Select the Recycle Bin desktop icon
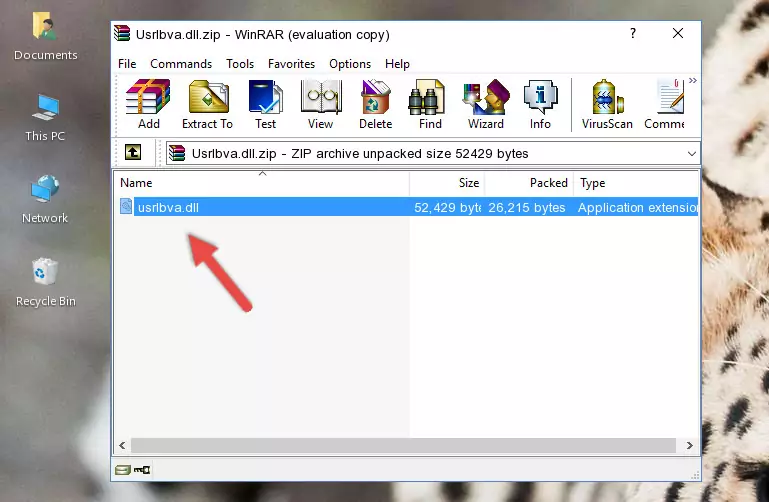The width and height of the screenshot is (769, 502). pyautogui.click(x=45, y=282)
